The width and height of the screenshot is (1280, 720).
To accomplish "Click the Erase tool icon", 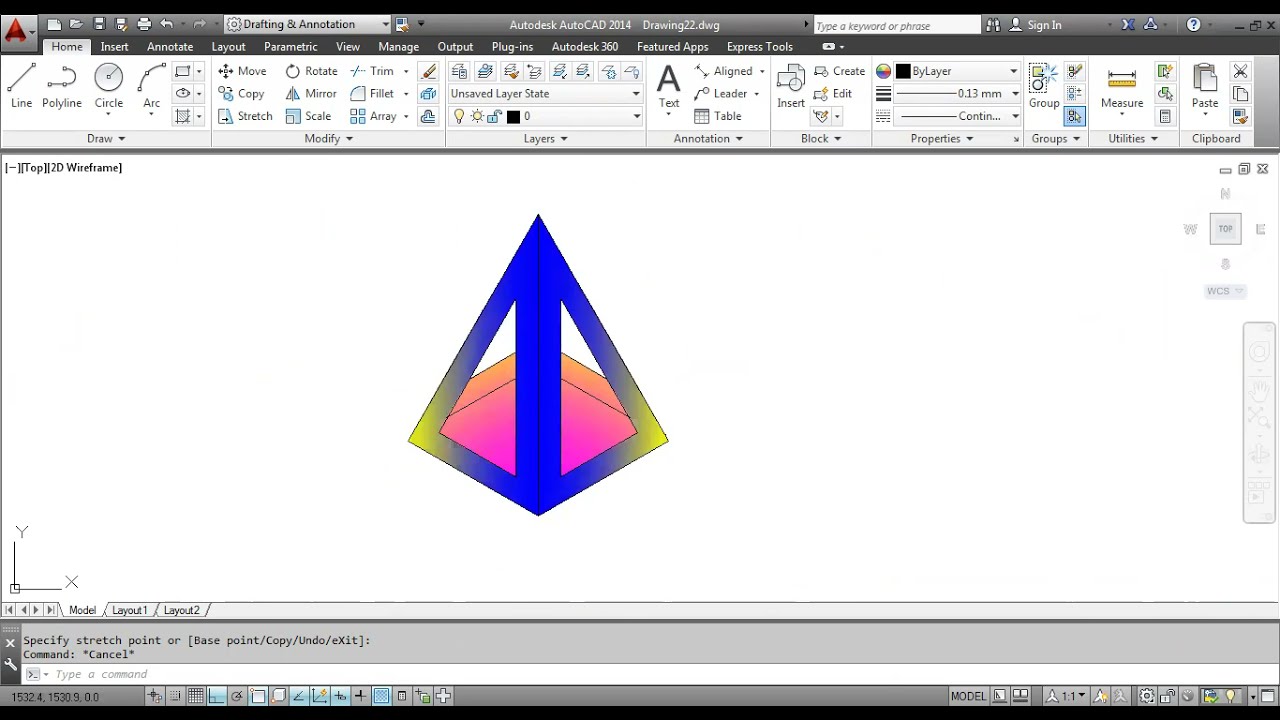I will pyautogui.click(x=429, y=71).
